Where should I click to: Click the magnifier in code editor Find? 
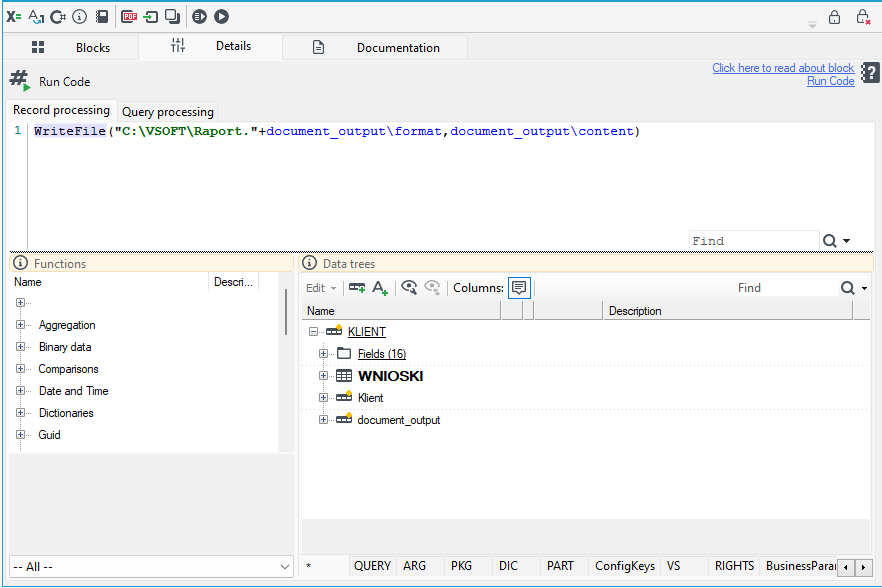coord(830,241)
